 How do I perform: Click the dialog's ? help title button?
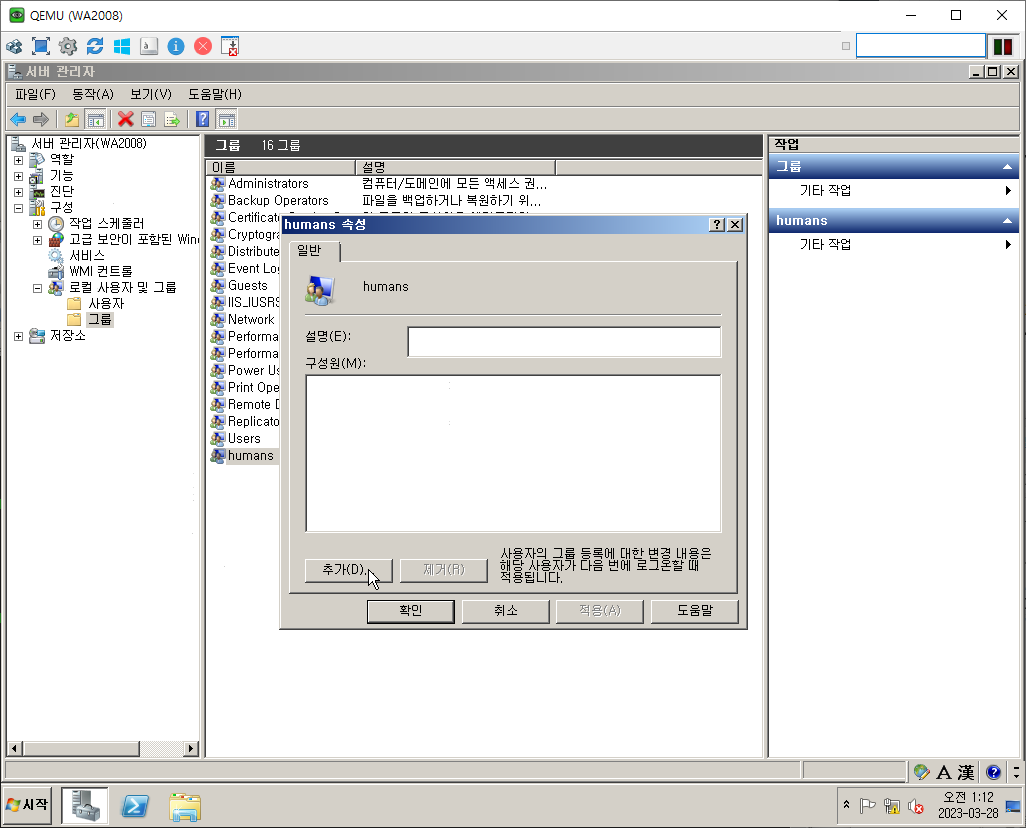point(717,225)
